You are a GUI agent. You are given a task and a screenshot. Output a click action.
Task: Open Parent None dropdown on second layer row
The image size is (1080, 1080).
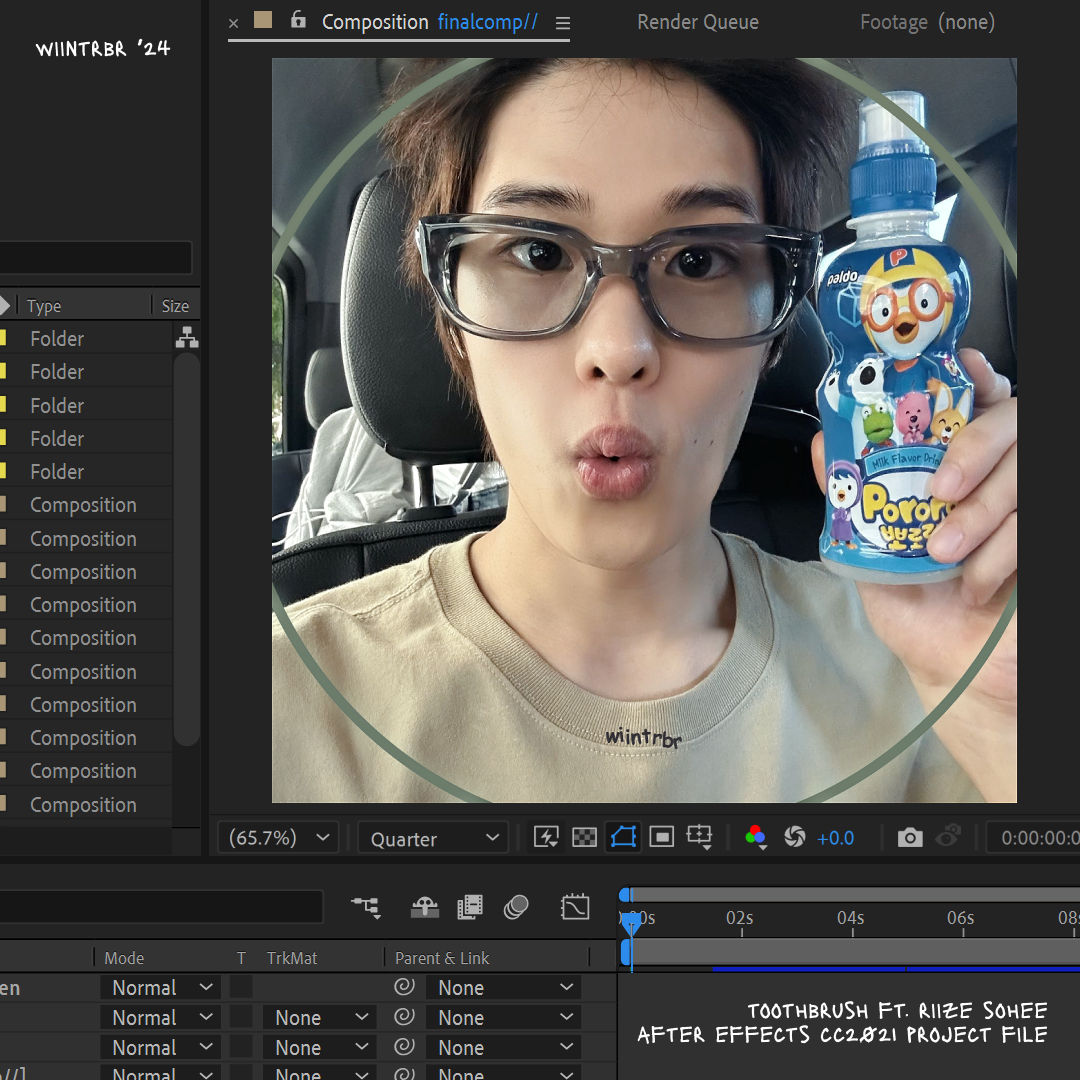tap(503, 1017)
